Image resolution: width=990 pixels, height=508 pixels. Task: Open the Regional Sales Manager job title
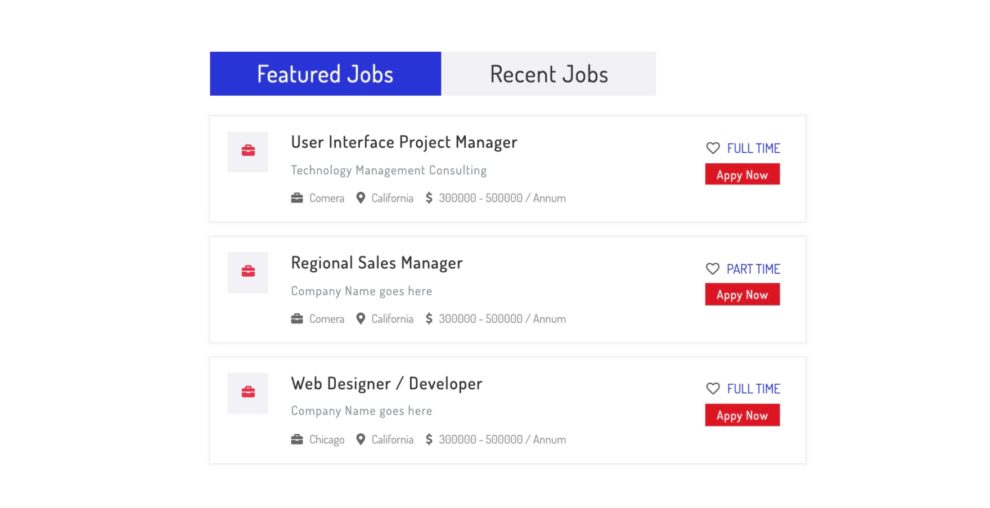(377, 263)
